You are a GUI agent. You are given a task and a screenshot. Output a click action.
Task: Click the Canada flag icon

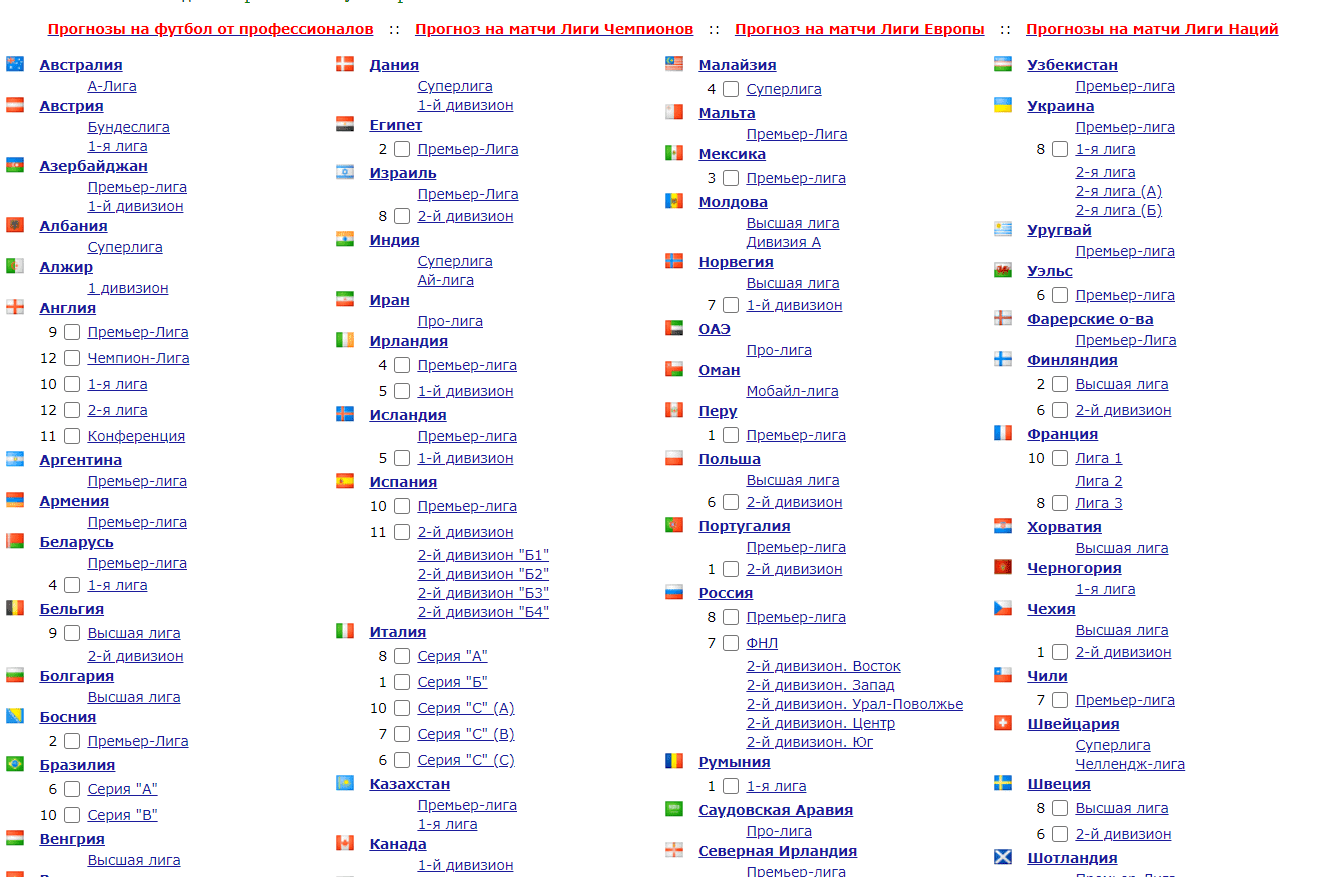[x=345, y=843]
